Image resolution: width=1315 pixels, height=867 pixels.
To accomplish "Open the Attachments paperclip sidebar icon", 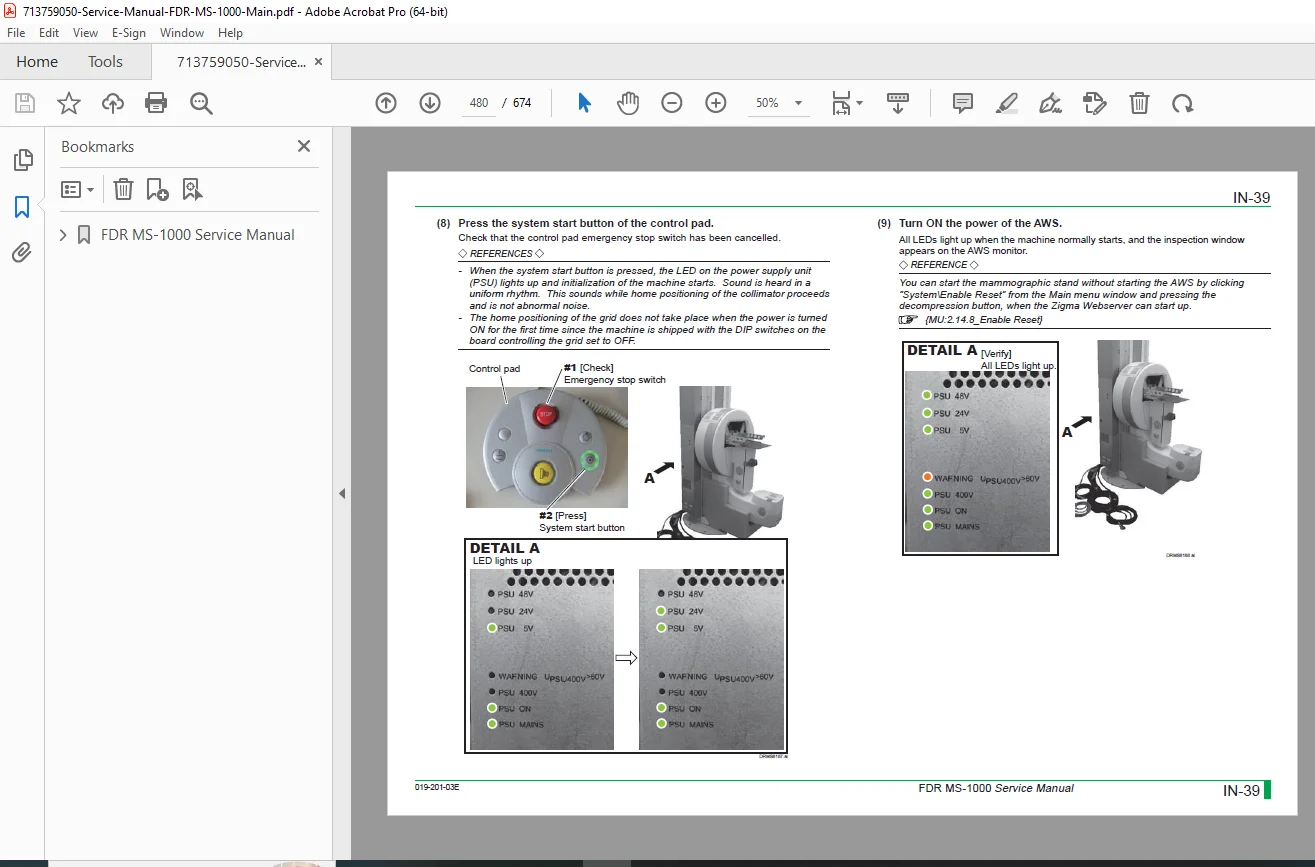I will pyautogui.click(x=22, y=253).
